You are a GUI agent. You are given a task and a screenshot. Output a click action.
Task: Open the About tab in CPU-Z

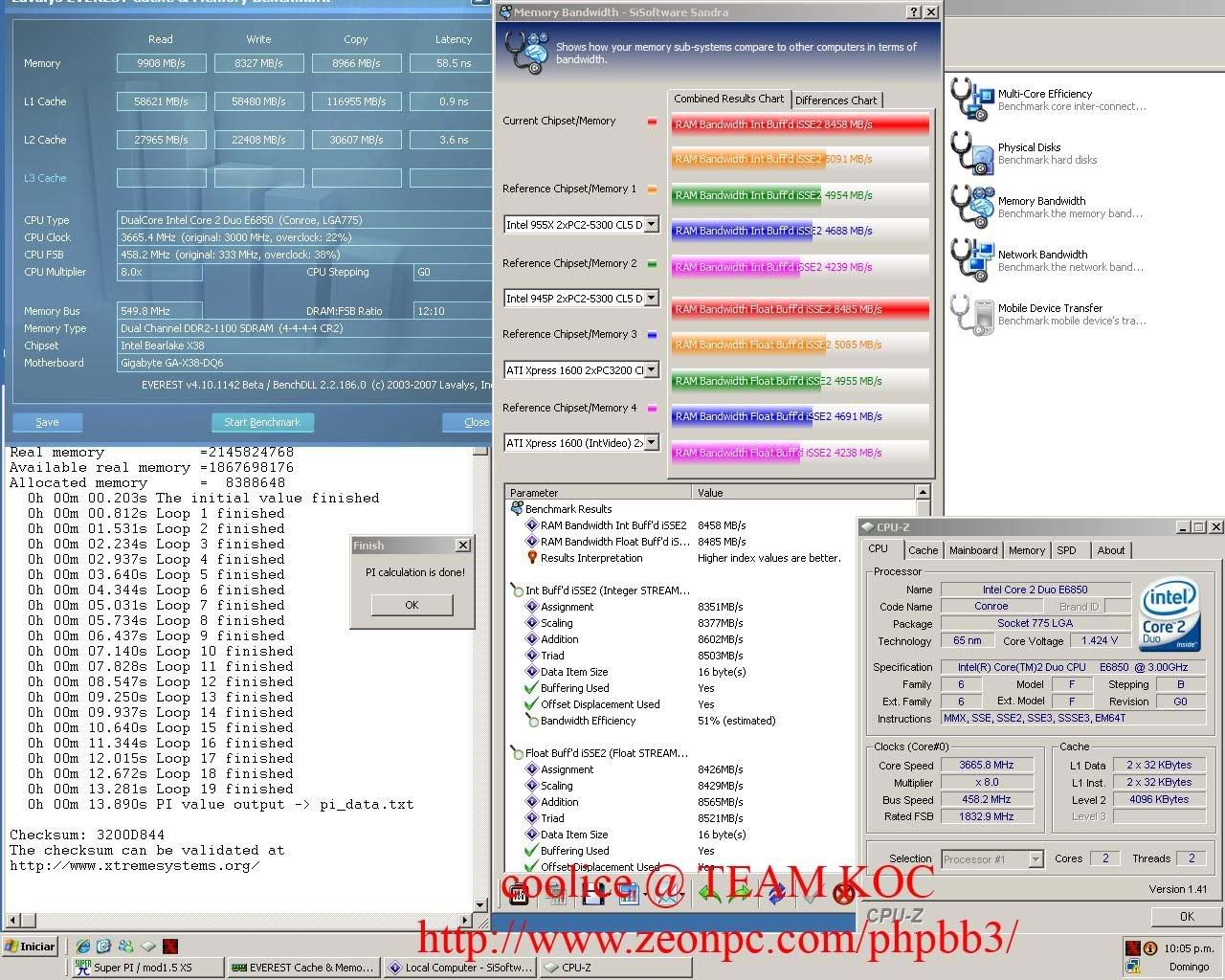click(1111, 550)
